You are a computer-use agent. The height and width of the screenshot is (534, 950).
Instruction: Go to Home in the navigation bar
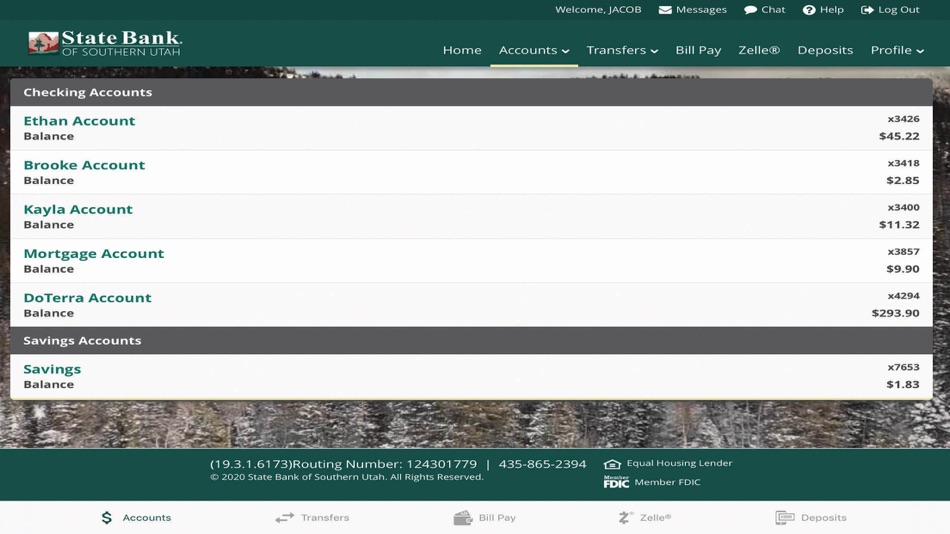pos(462,50)
